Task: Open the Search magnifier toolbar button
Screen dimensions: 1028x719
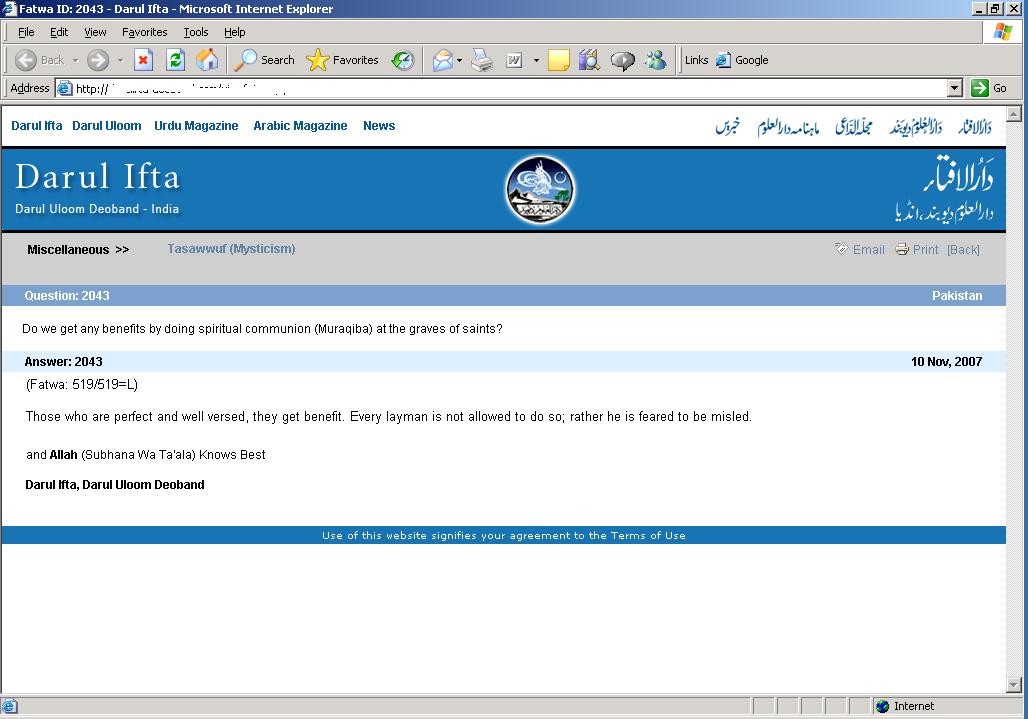Action: tap(265, 60)
